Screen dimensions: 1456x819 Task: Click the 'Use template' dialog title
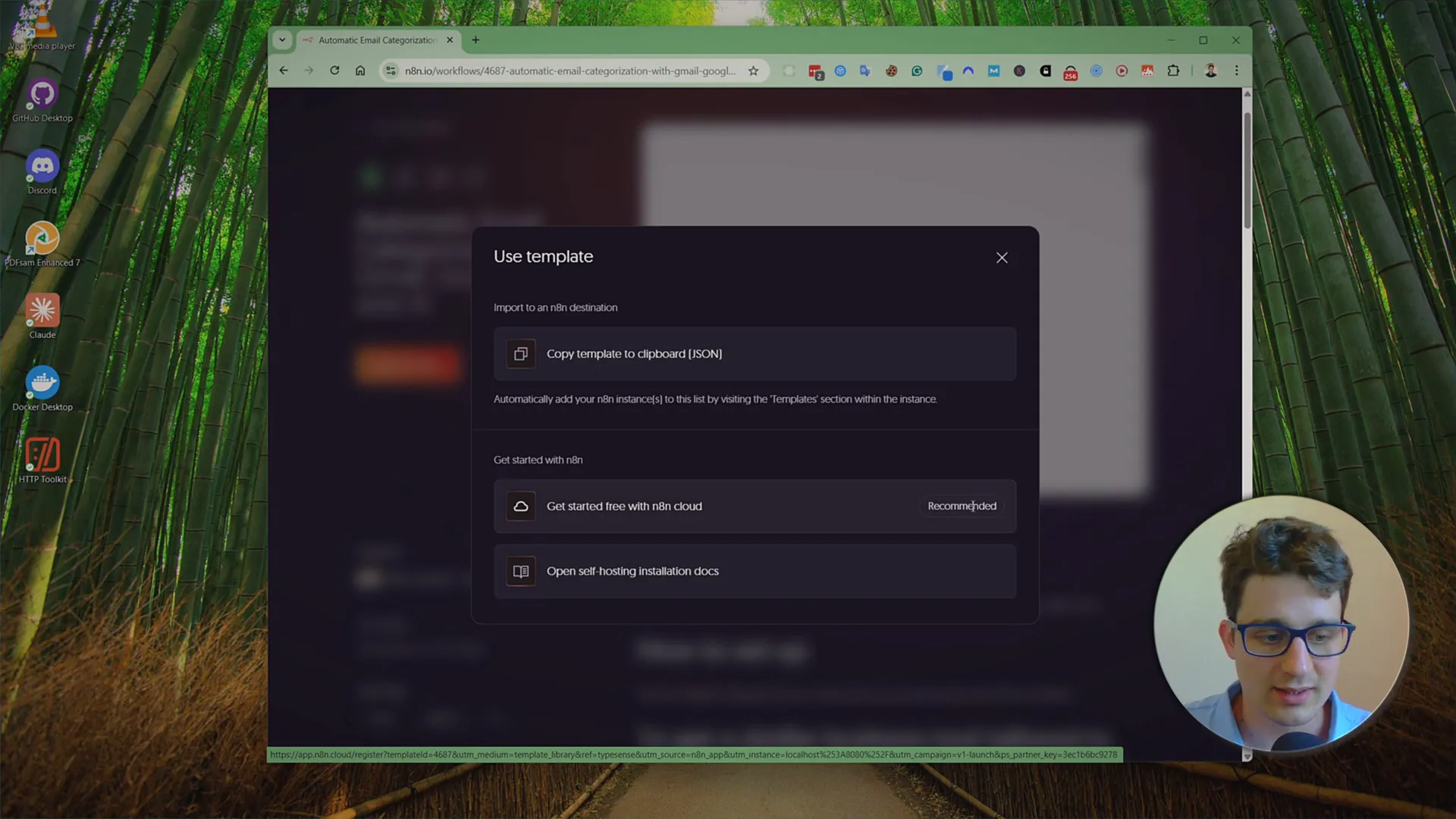point(543,257)
